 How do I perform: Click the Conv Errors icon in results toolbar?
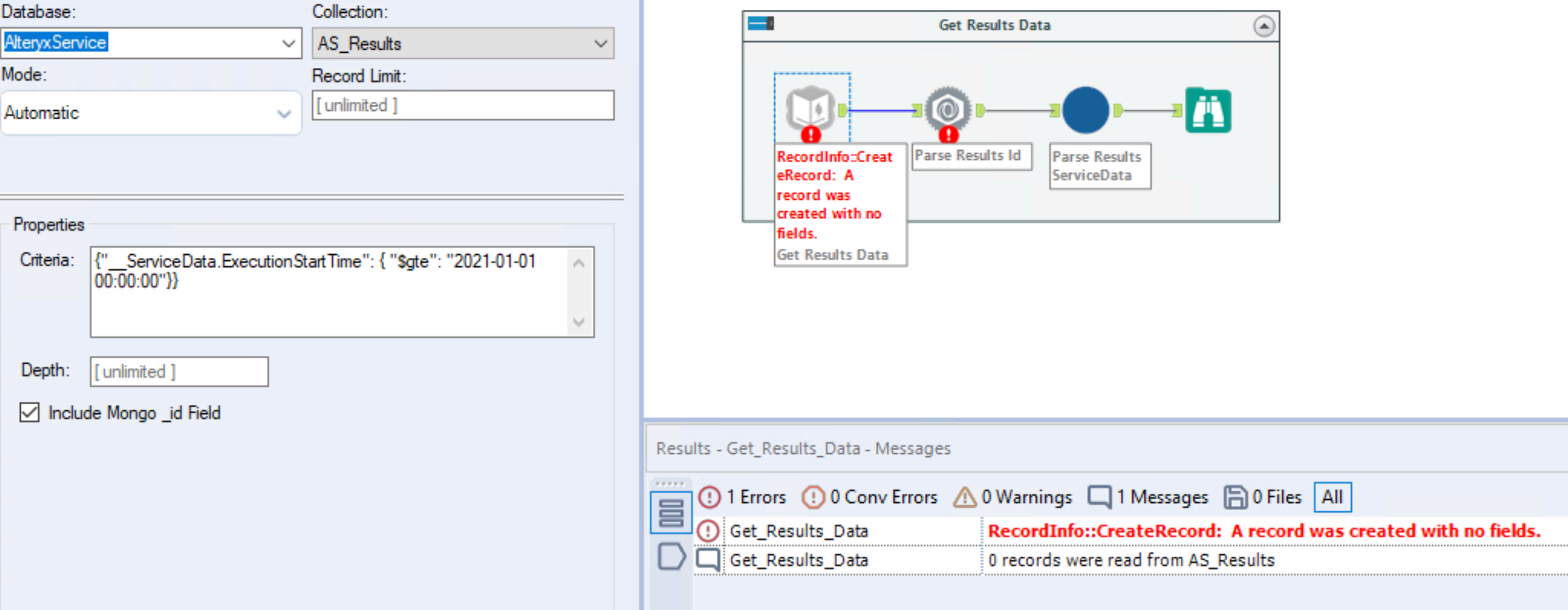[814, 497]
